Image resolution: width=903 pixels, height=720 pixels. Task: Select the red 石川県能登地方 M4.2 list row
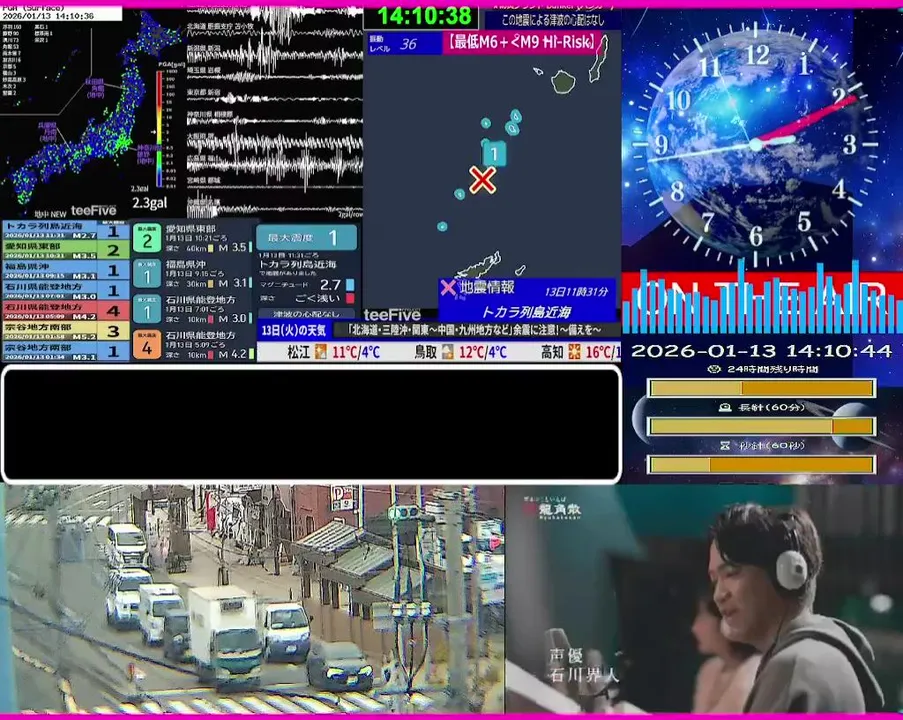pos(64,311)
